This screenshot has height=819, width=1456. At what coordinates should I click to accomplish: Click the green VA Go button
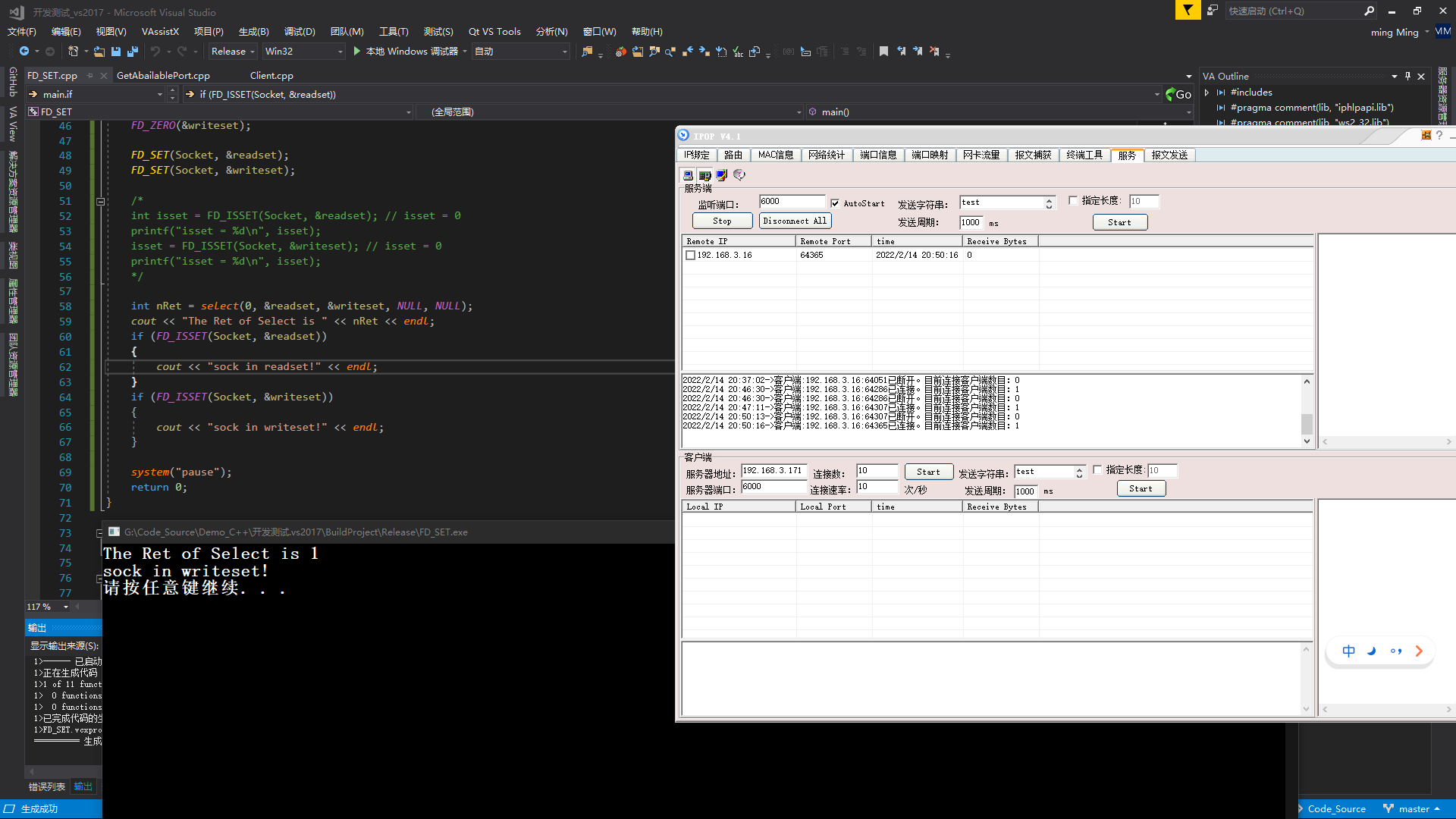point(1178,94)
